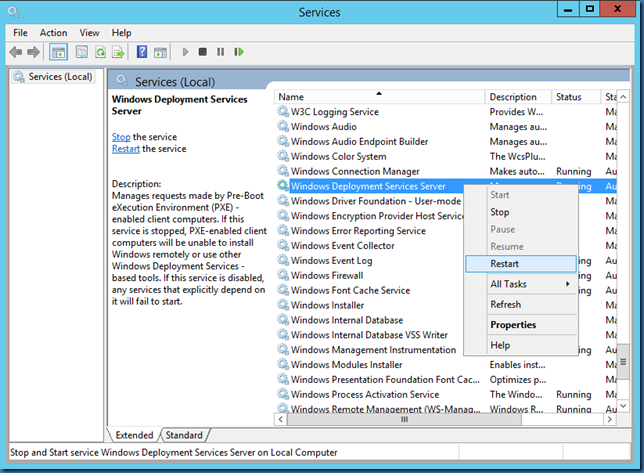Select Properties from the context menu
Image resolution: width=644 pixels, height=473 pixels.
(513, 325)
